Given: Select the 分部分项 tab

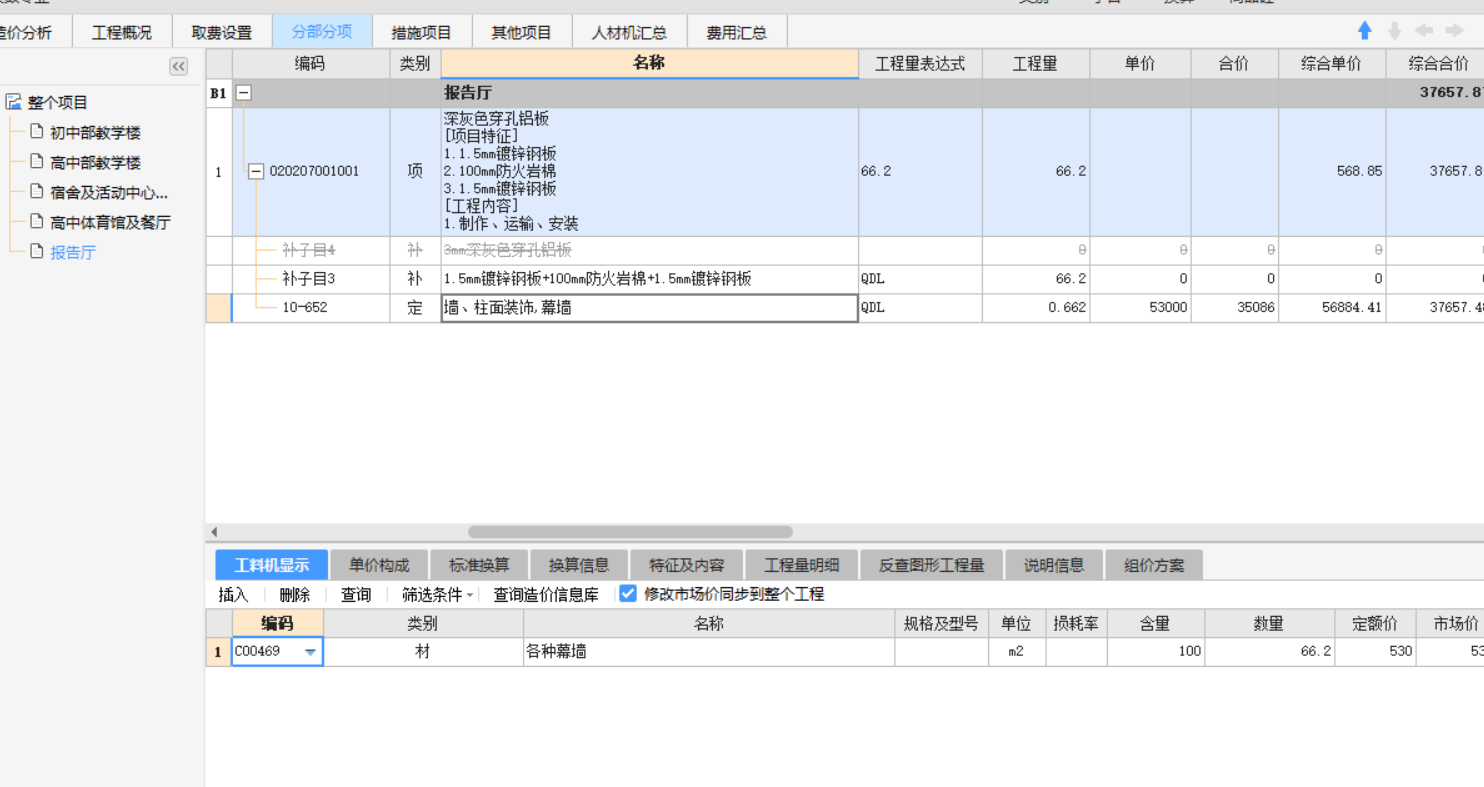Looking at the screenshot, I should coord(322,32).
